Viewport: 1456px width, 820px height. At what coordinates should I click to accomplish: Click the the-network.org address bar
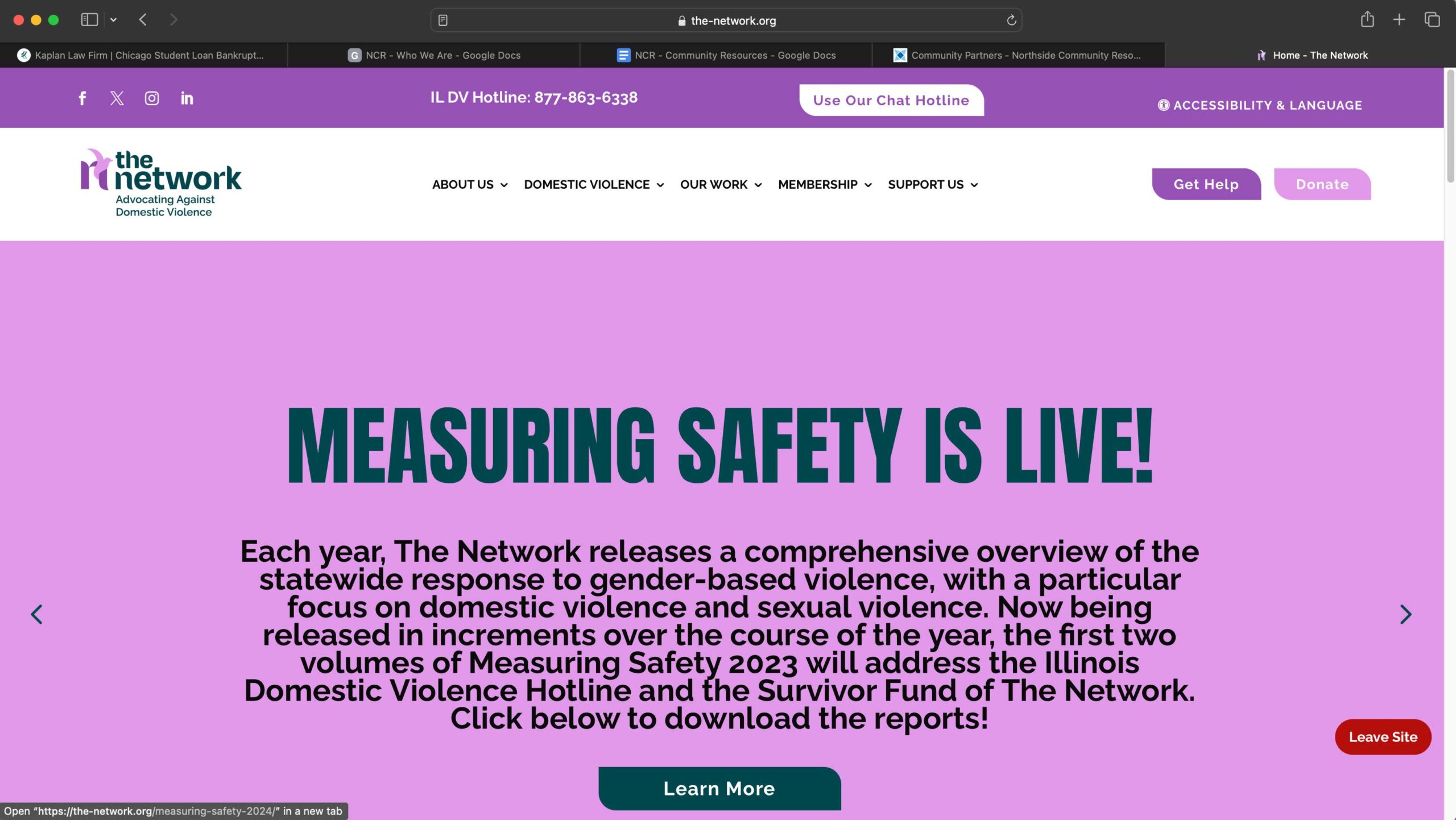click(726, 20)
